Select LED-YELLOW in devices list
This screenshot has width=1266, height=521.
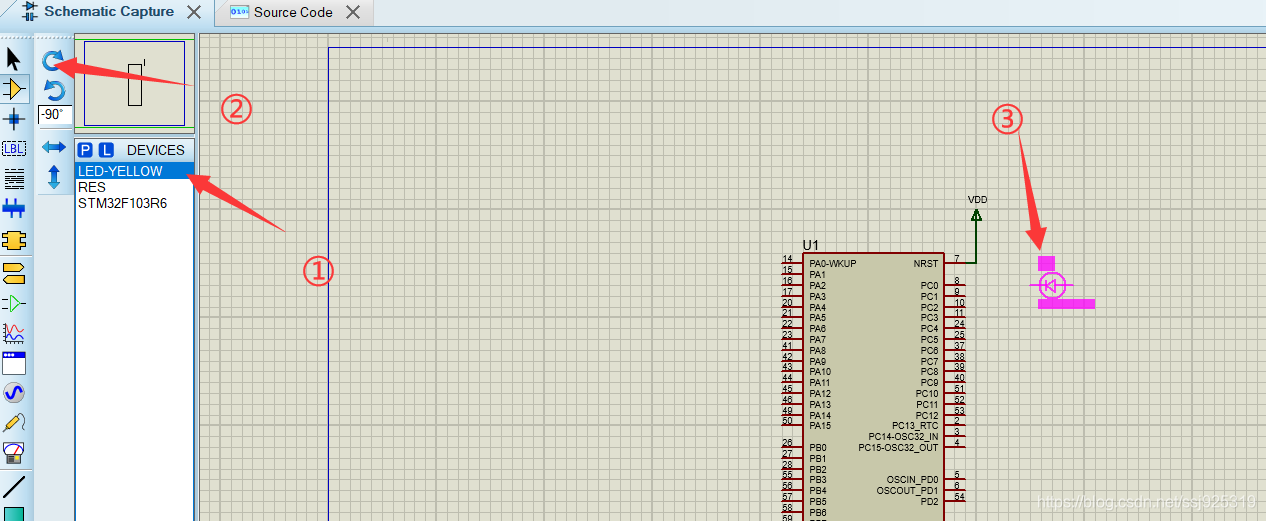pyautogui.click(x=134, y=171)
